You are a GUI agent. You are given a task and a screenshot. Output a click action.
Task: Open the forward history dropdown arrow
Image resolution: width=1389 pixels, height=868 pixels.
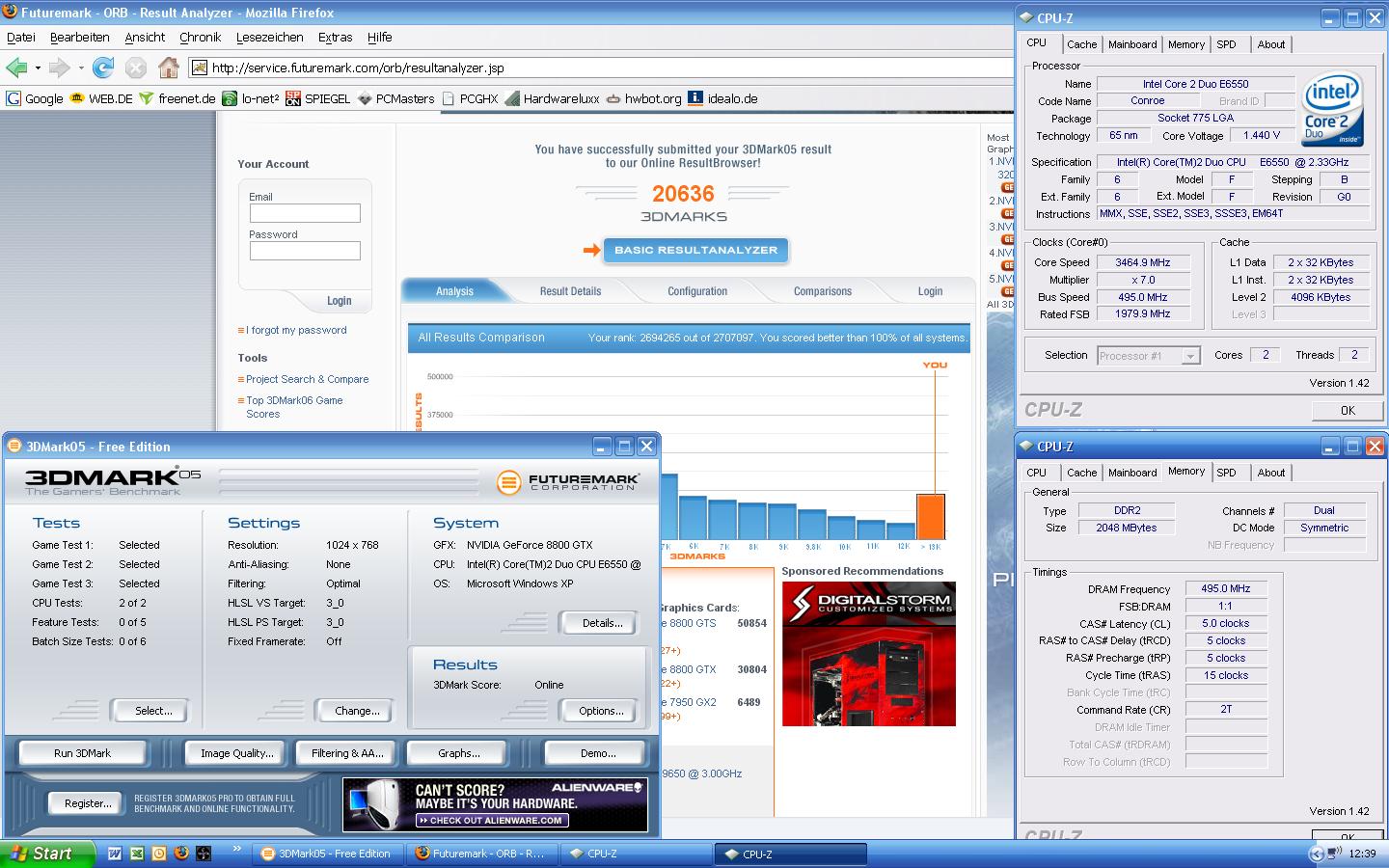(x=81, y=68)
